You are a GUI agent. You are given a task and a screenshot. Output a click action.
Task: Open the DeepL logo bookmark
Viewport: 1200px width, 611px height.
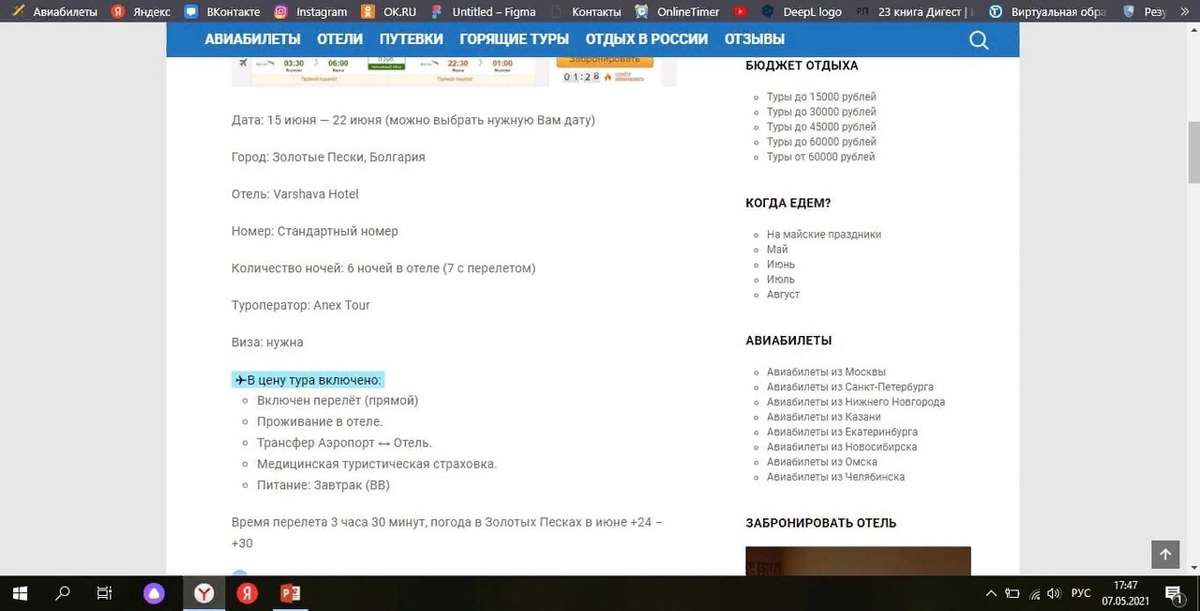pyautogui.click(x=801, y=12)
